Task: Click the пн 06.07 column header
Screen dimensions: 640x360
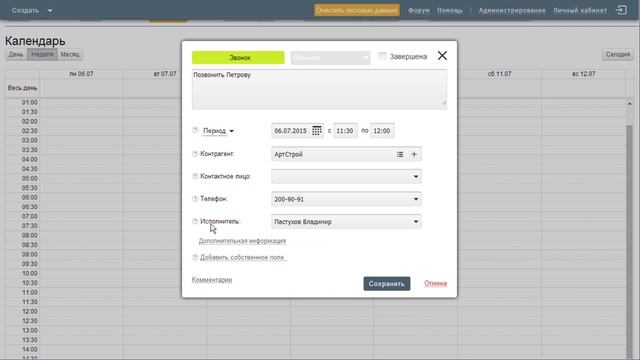Action: [x=81, y=74]
